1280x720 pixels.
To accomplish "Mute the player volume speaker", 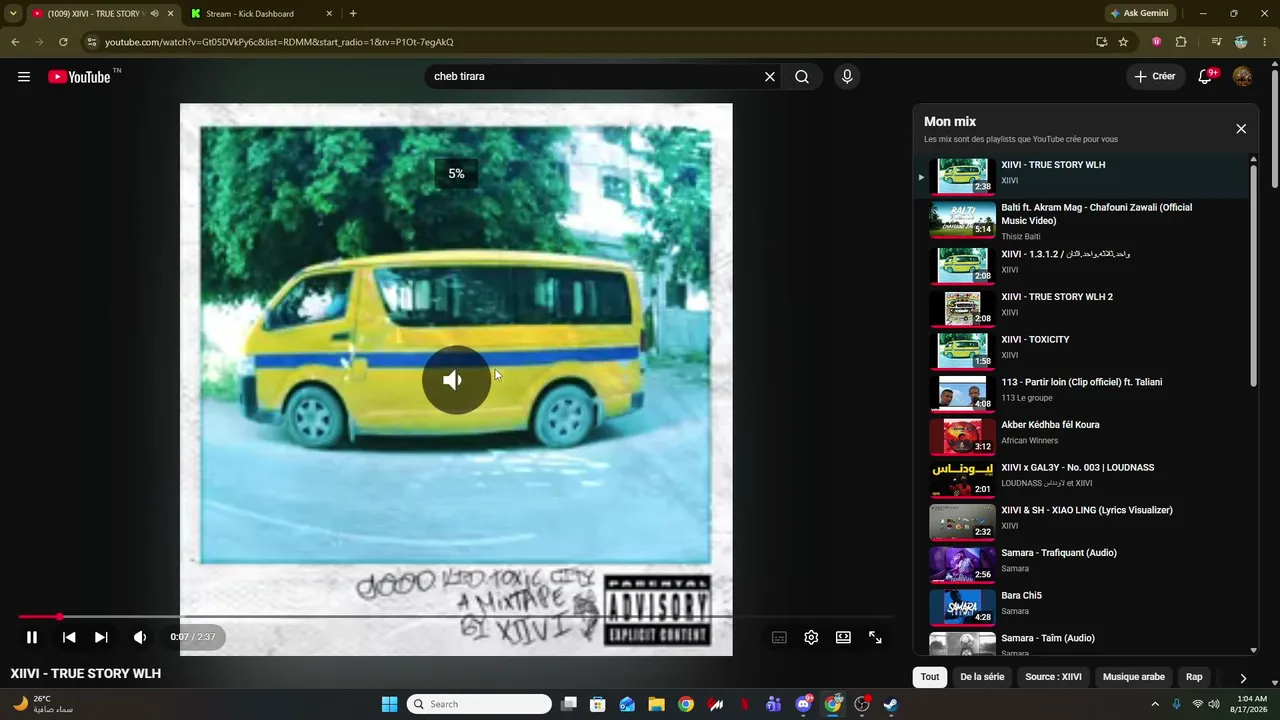I will click(140, 637).
